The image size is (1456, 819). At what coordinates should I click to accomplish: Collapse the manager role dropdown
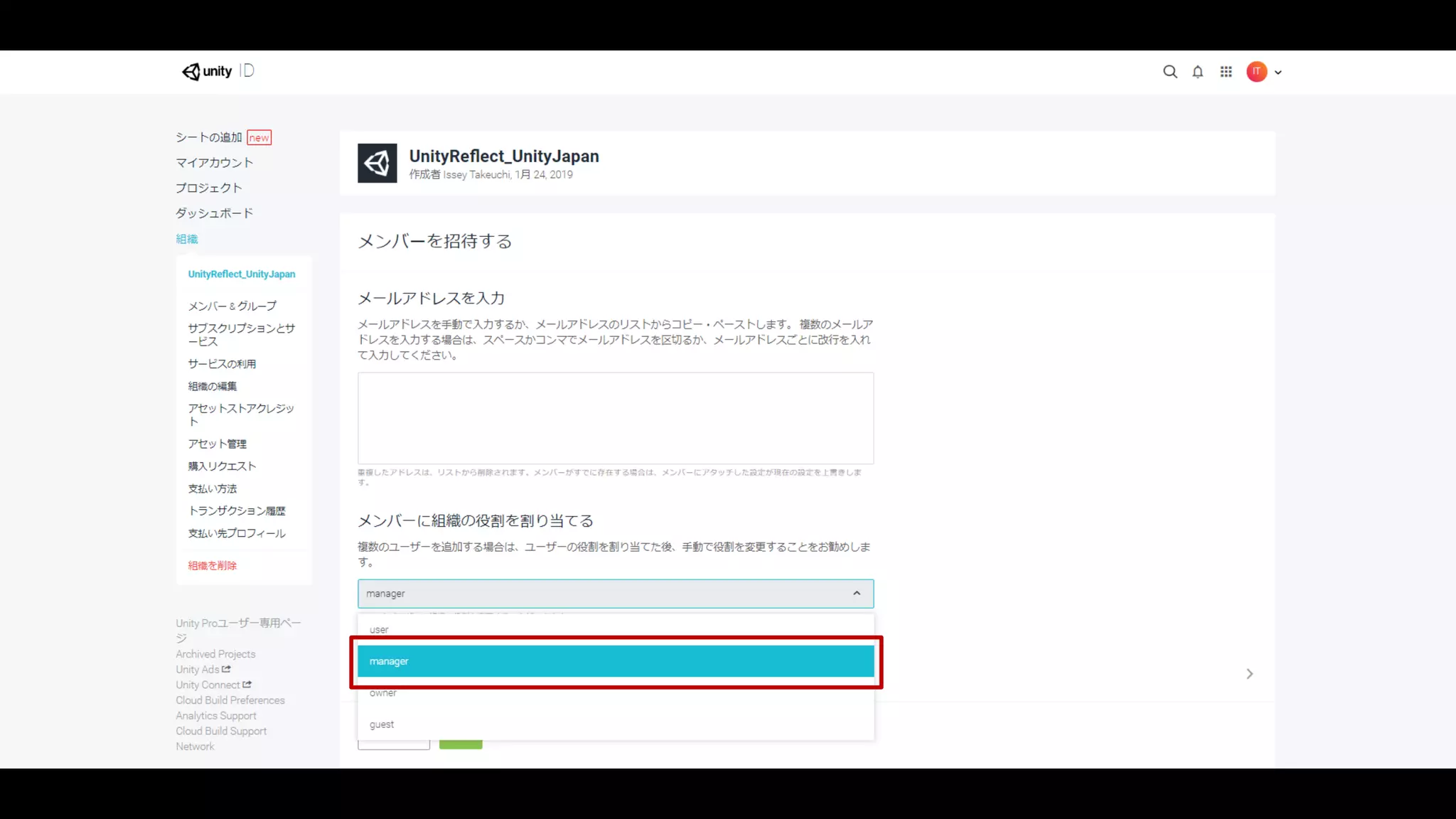856,594
